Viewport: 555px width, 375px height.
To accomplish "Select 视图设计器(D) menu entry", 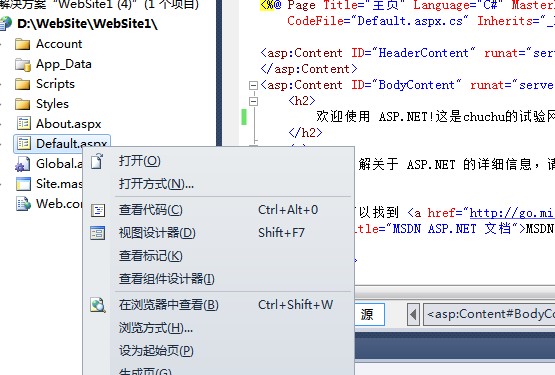I will pos(219,233).
